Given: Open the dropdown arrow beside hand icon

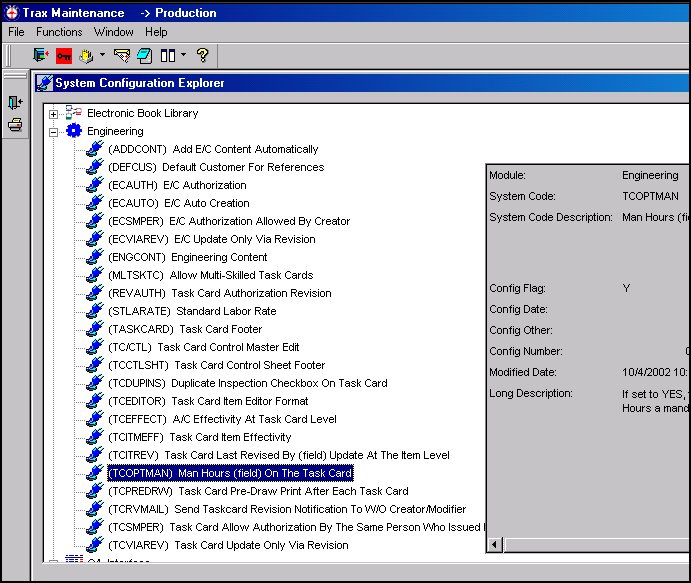Looking at the screenshot, I should click(102, 55).
